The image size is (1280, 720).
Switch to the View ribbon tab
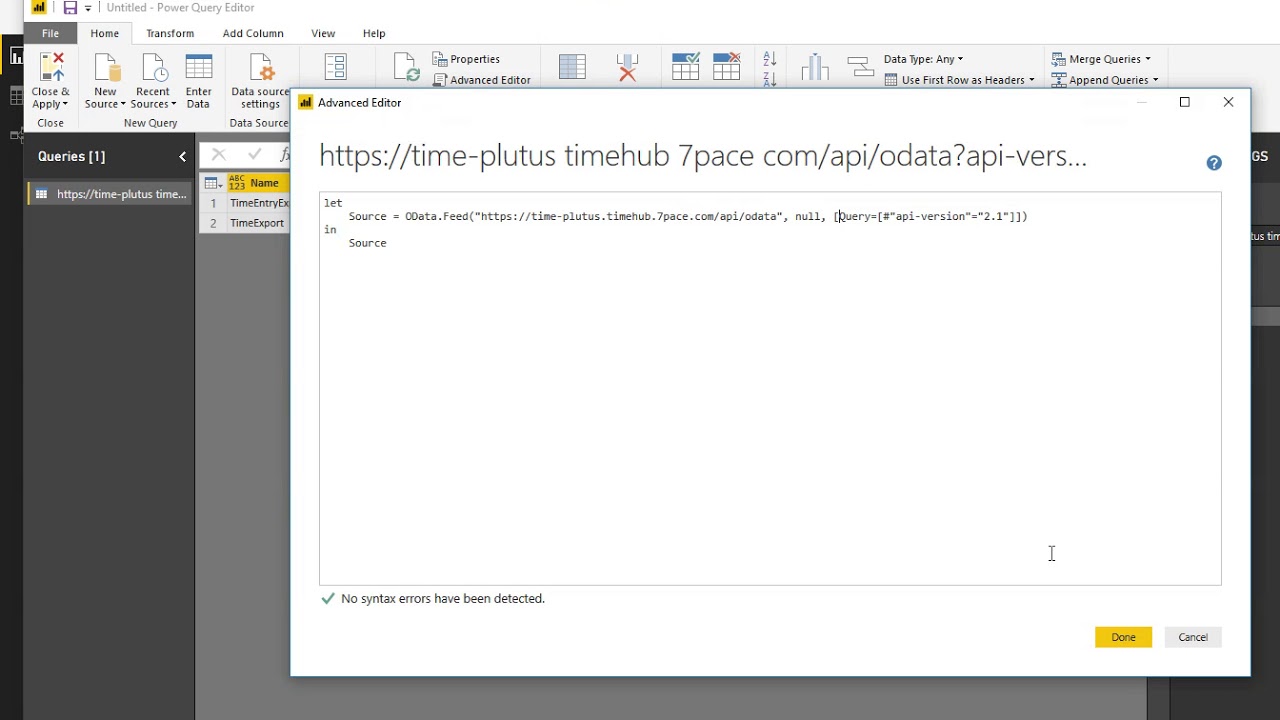pyautogui.click(x=323, y=33)
